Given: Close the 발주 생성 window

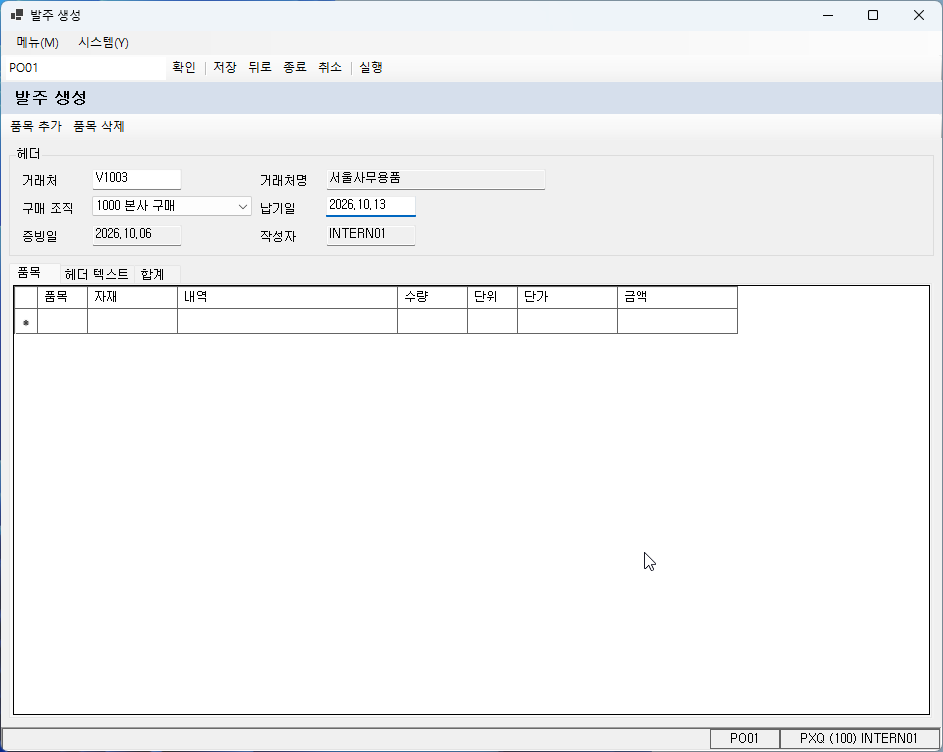Looking at the screenshot, I should [919, 15].
